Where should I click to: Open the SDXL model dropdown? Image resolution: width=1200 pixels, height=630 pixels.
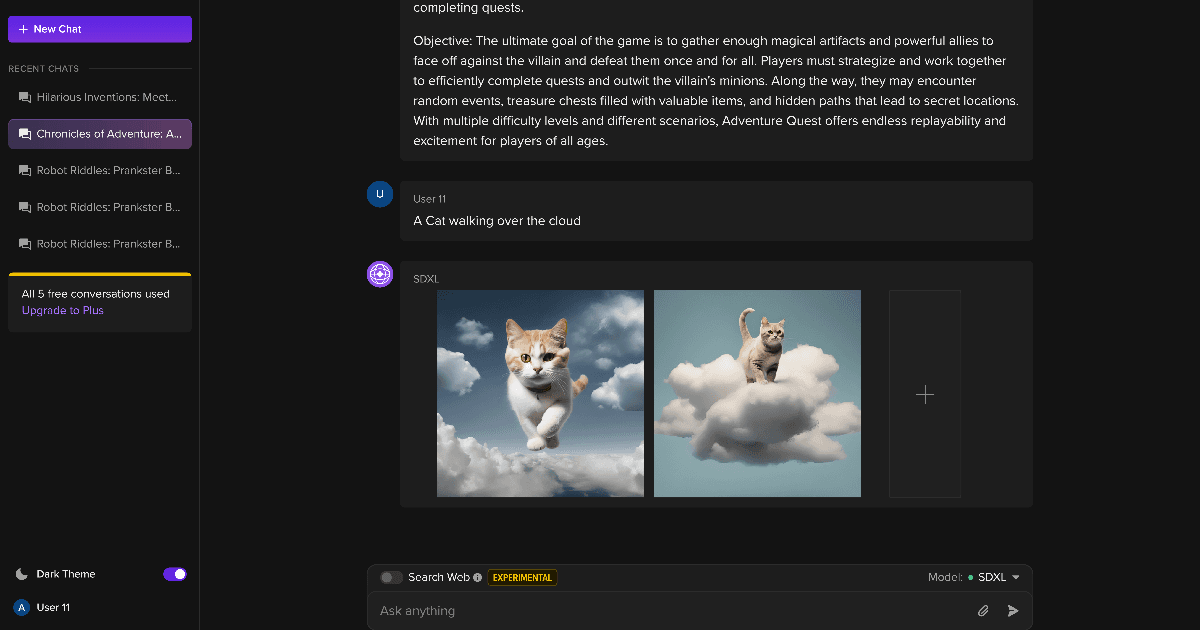[x=997, y=577]
